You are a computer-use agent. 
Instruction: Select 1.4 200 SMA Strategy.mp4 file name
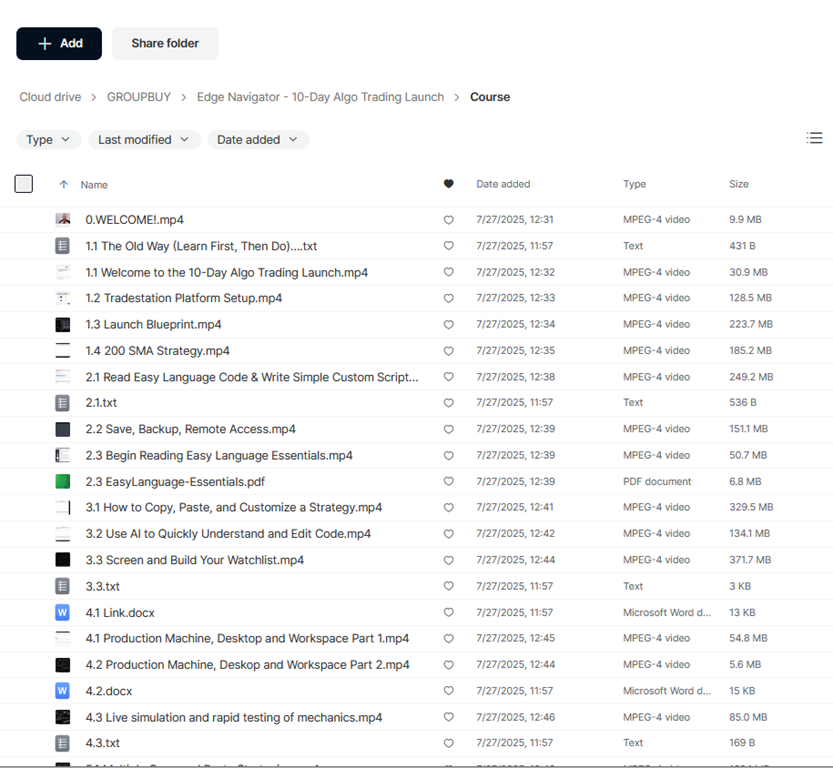pyautogui.click(x=158, y=351)
